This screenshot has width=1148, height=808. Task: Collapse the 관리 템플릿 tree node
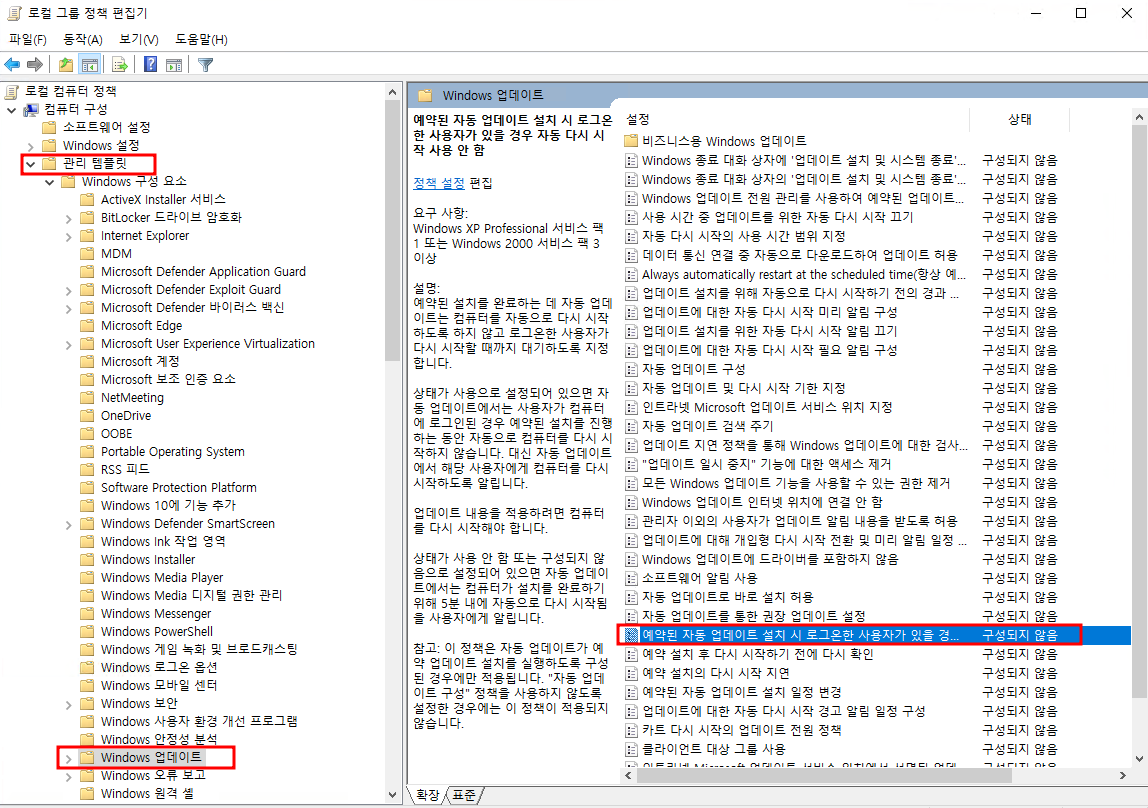30,163
